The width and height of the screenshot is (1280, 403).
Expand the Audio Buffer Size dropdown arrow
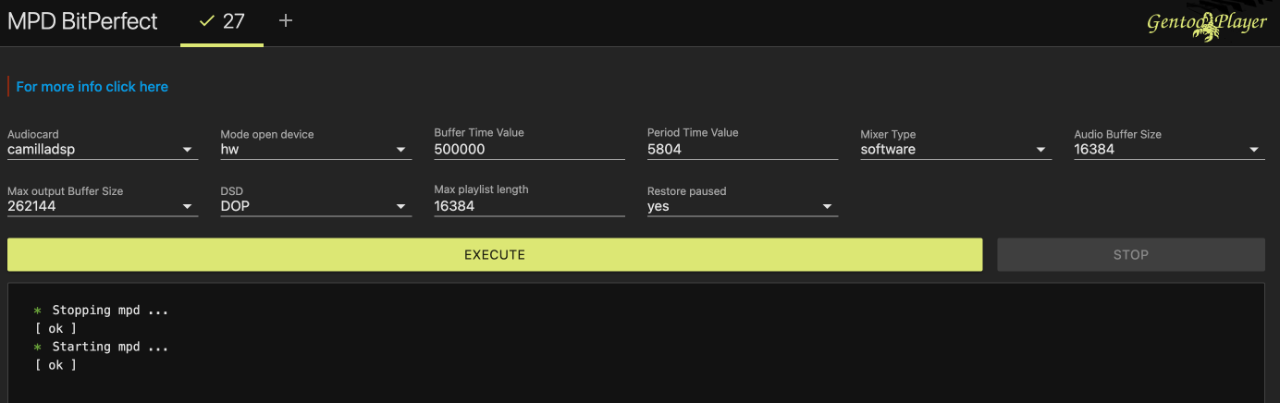pyautogui.click(x=1255, y=150)
